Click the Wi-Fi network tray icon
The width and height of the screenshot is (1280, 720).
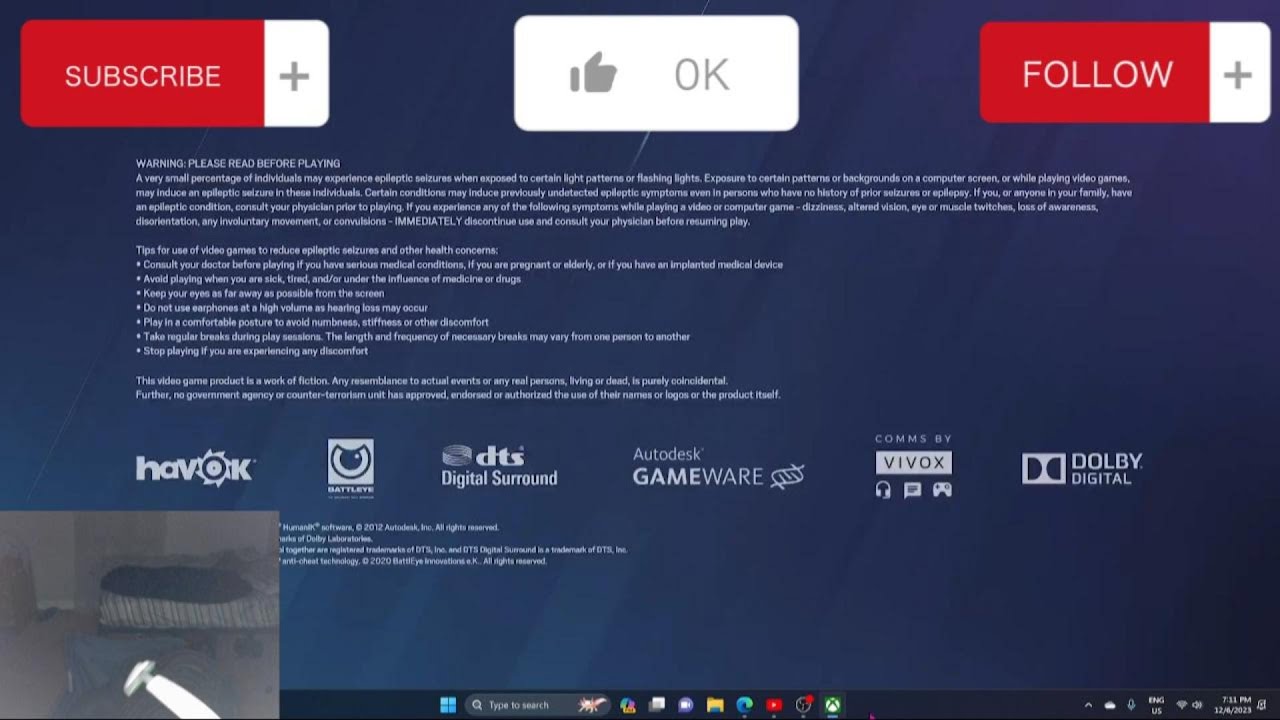pos(1182,705)
